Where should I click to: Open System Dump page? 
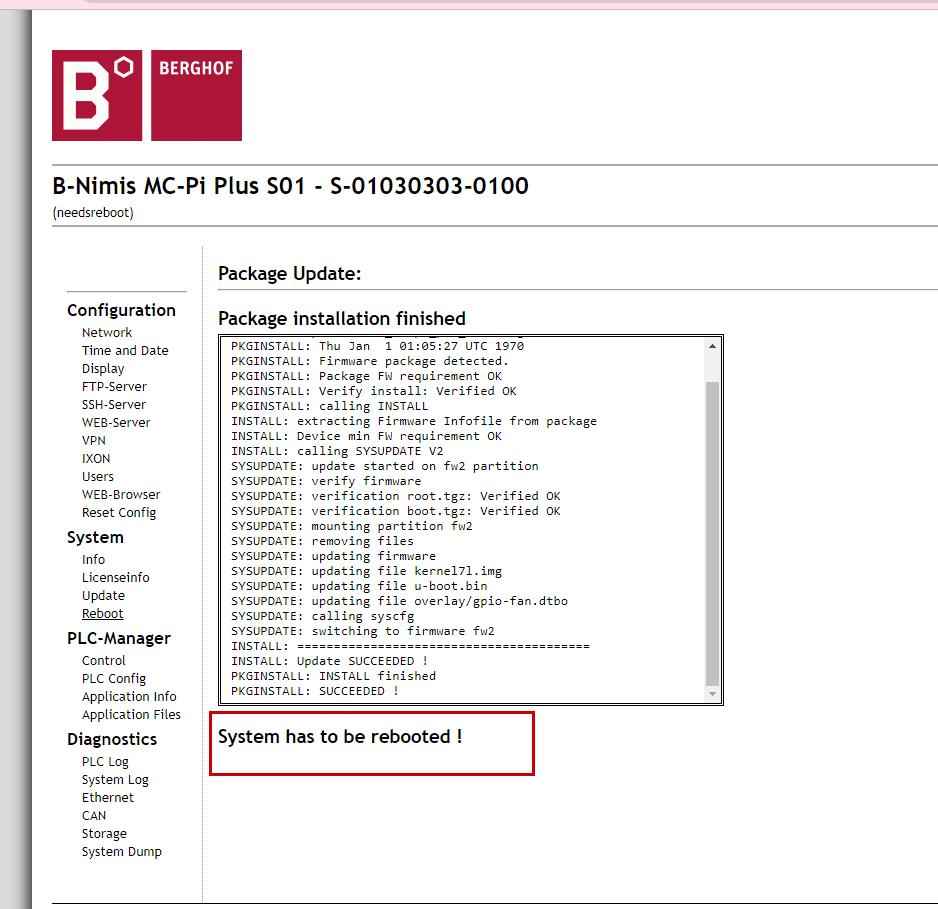point(121,852)
